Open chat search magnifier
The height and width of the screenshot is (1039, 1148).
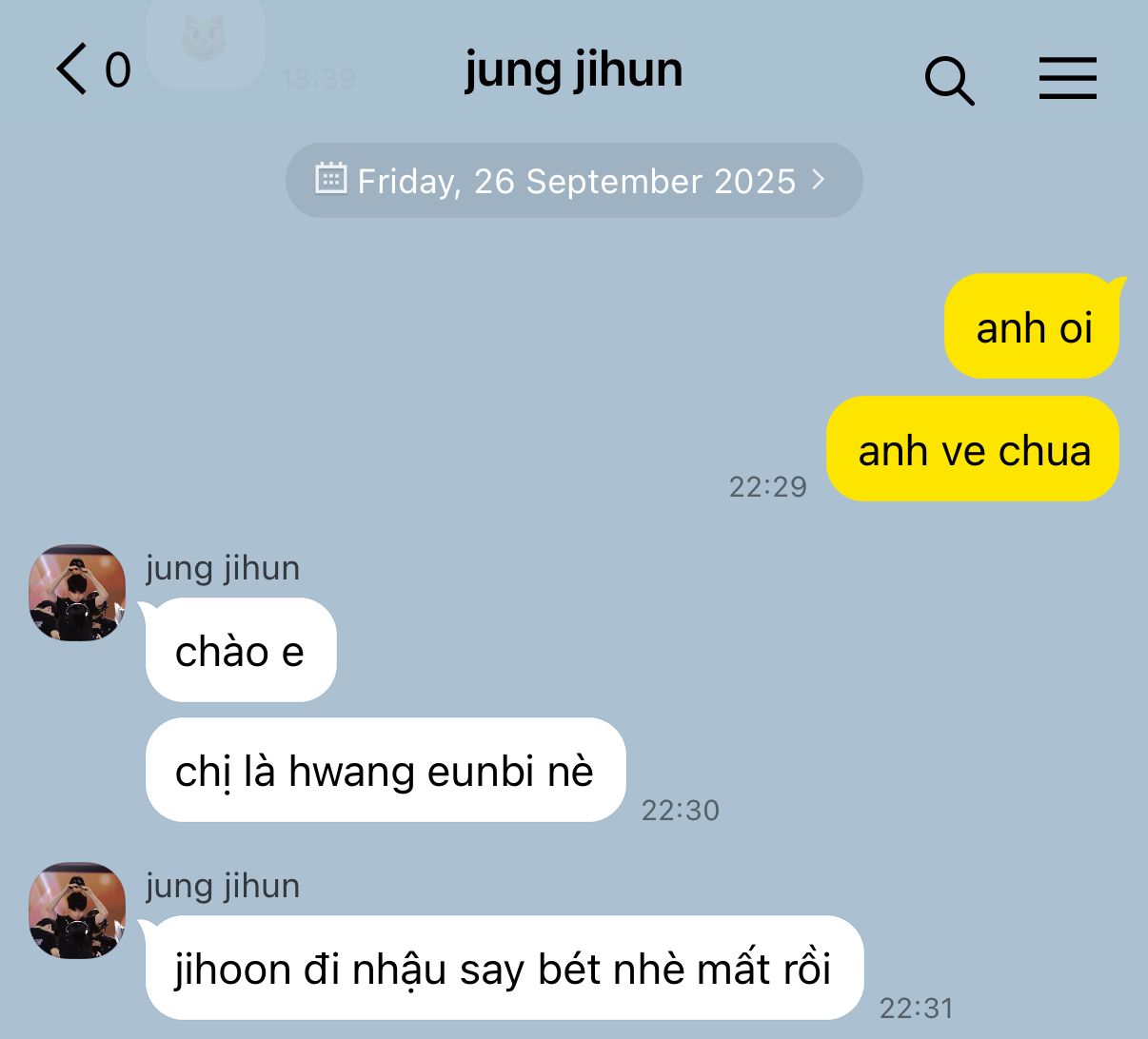(950, 81)
